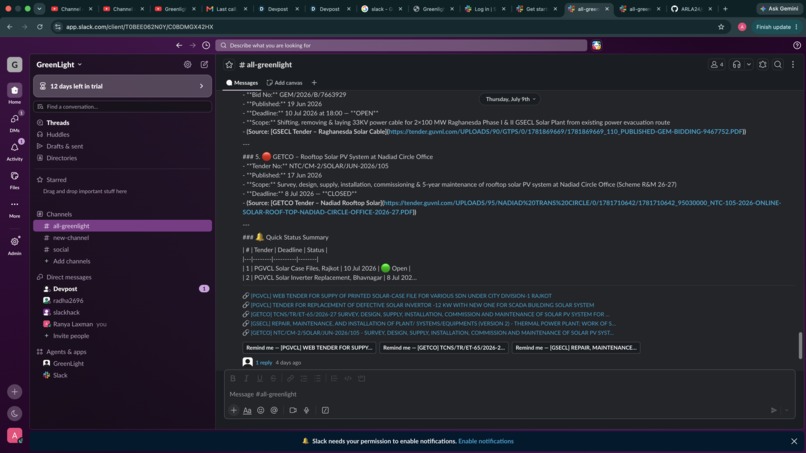Screen dimensions: 806x453
Task: Compose a new message icon
Action: [x=204, y=64]
